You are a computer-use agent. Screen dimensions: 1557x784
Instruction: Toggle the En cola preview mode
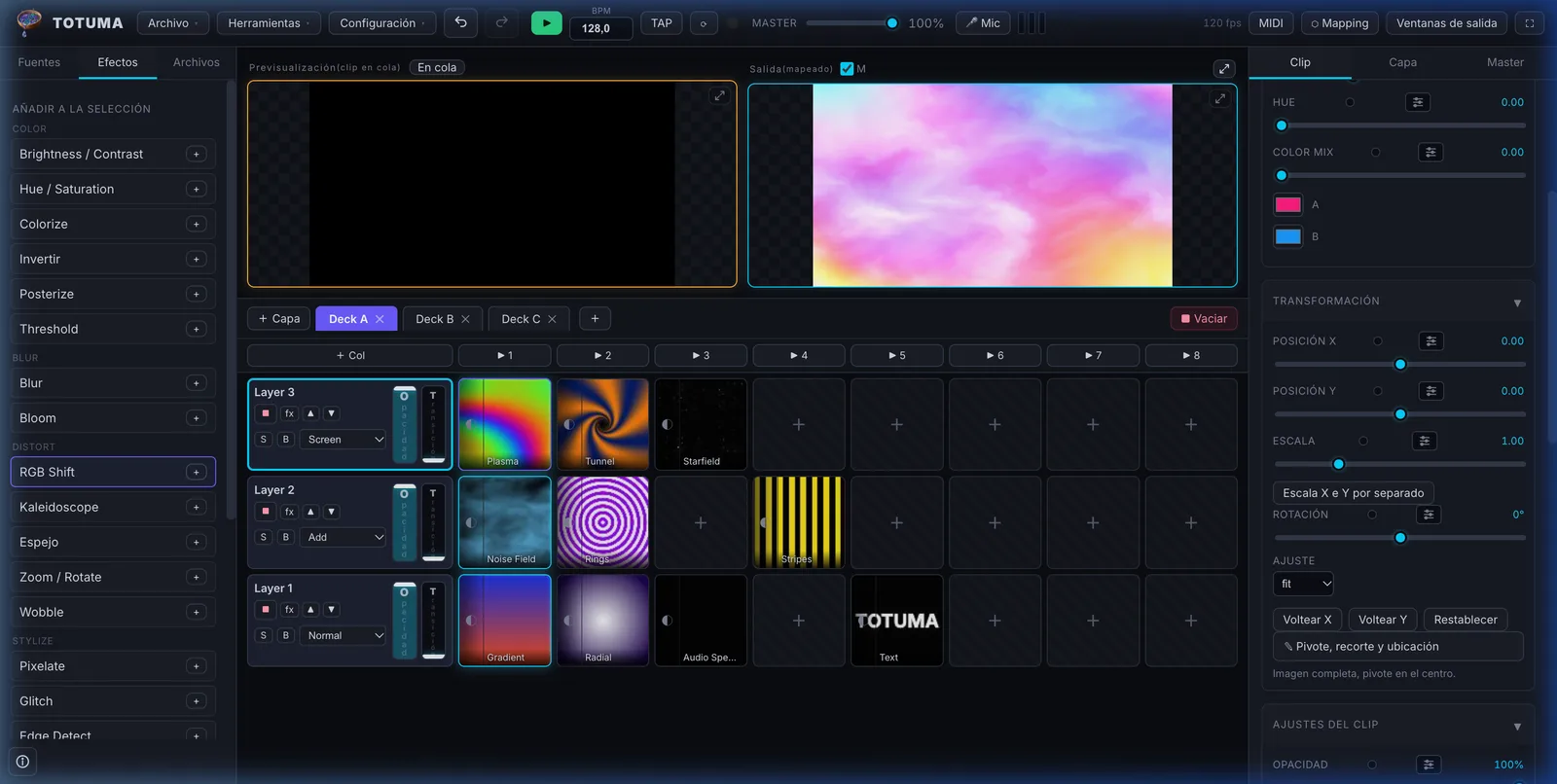[437, 67]
